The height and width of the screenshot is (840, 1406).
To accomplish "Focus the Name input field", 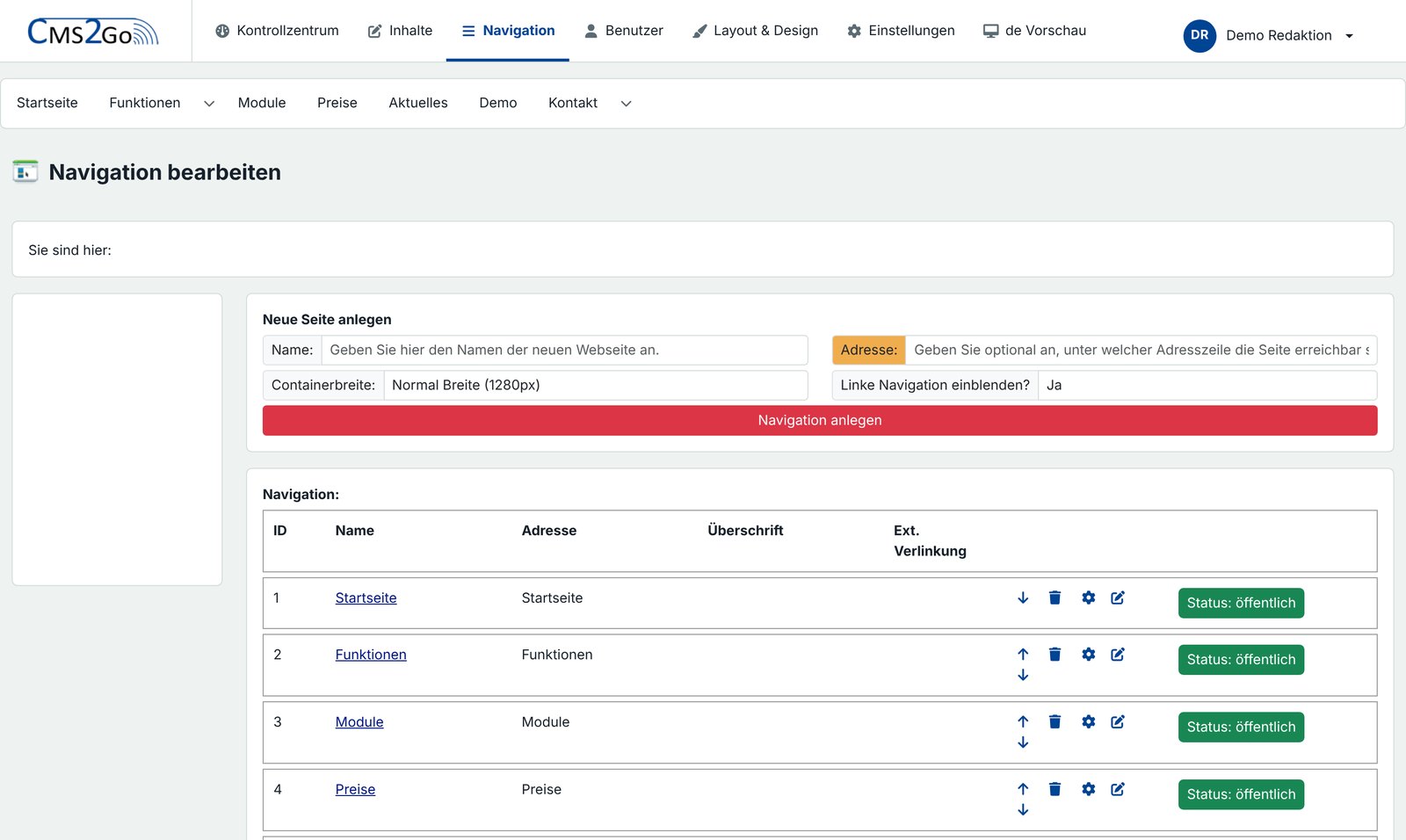I will point(564,350).
